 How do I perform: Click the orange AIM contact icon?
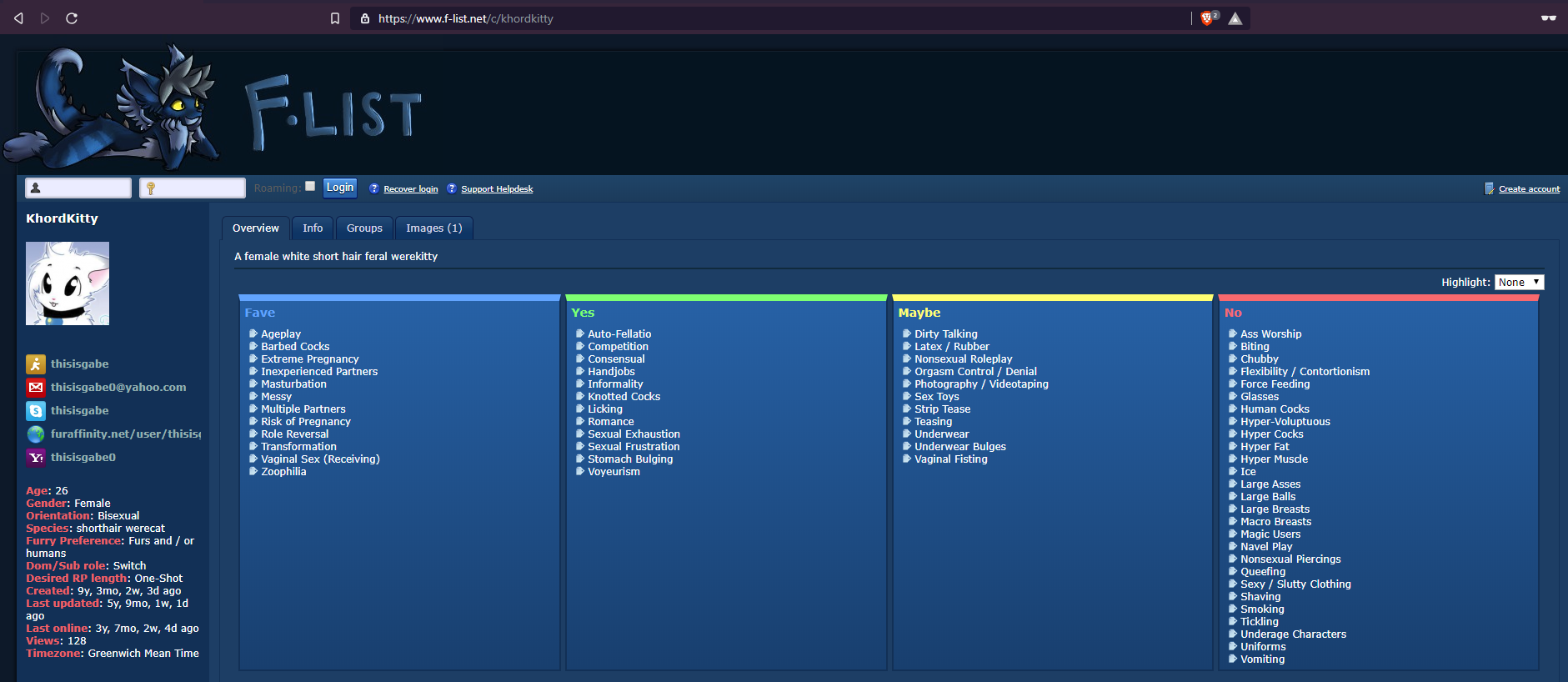pos(36,364)
